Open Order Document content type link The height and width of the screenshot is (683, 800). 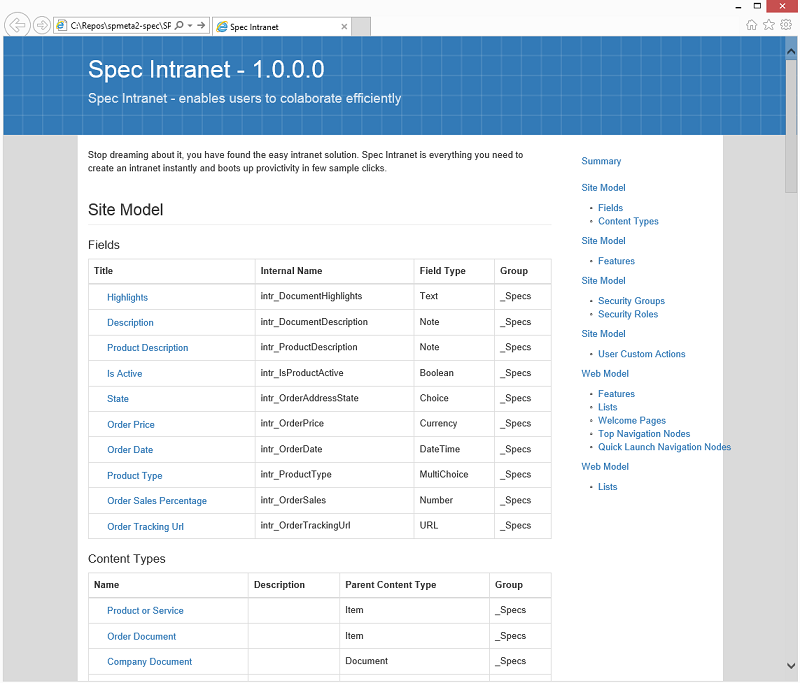click(141, 637)
